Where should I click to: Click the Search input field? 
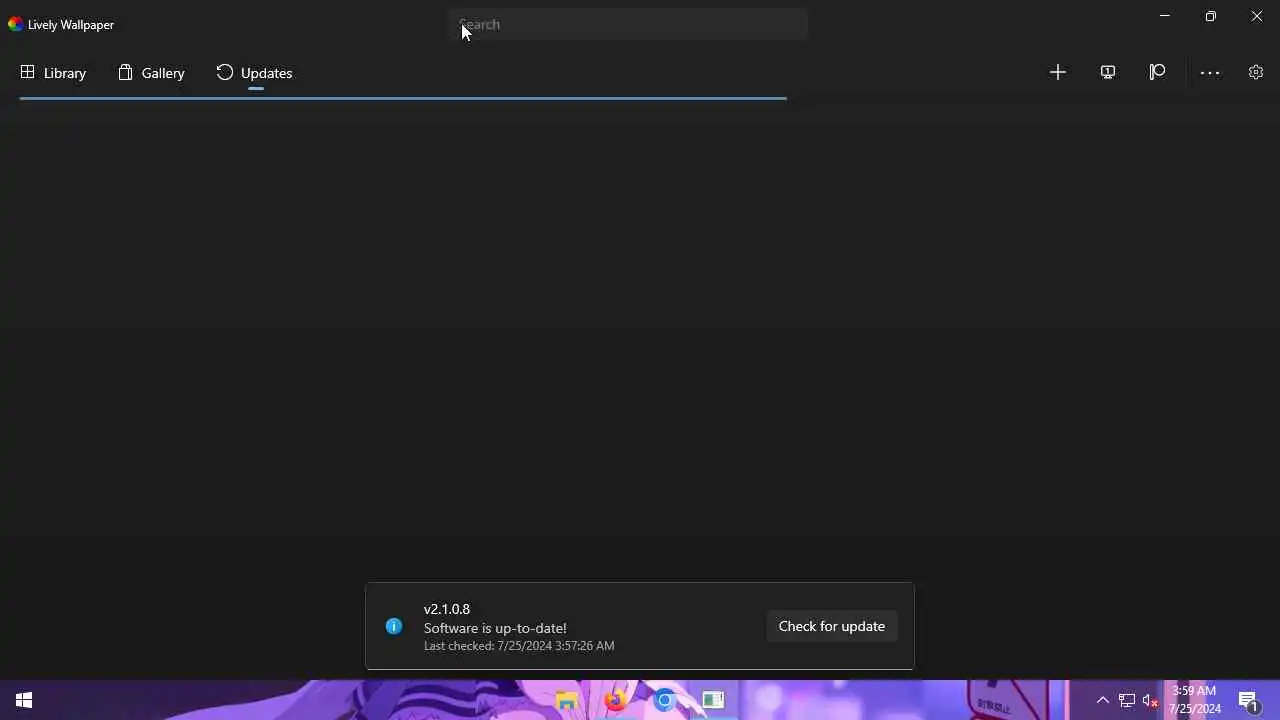[628, 24]
